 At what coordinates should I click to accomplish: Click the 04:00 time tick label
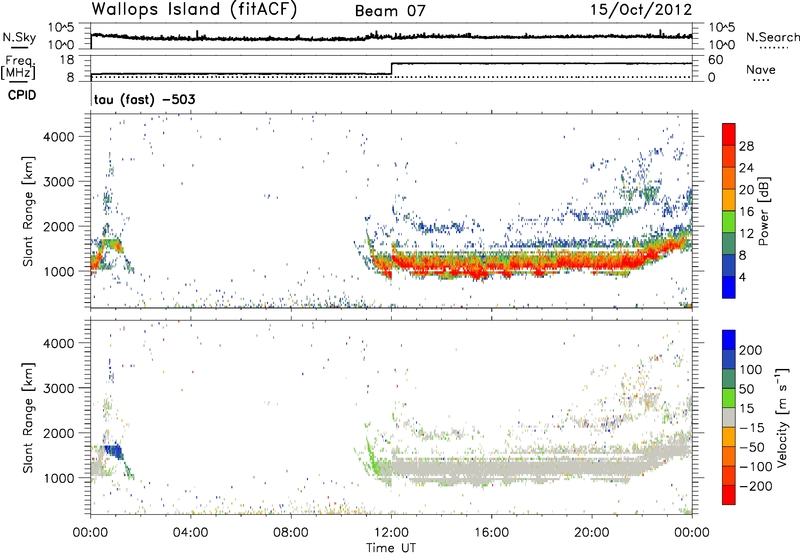tap(190, 533)
